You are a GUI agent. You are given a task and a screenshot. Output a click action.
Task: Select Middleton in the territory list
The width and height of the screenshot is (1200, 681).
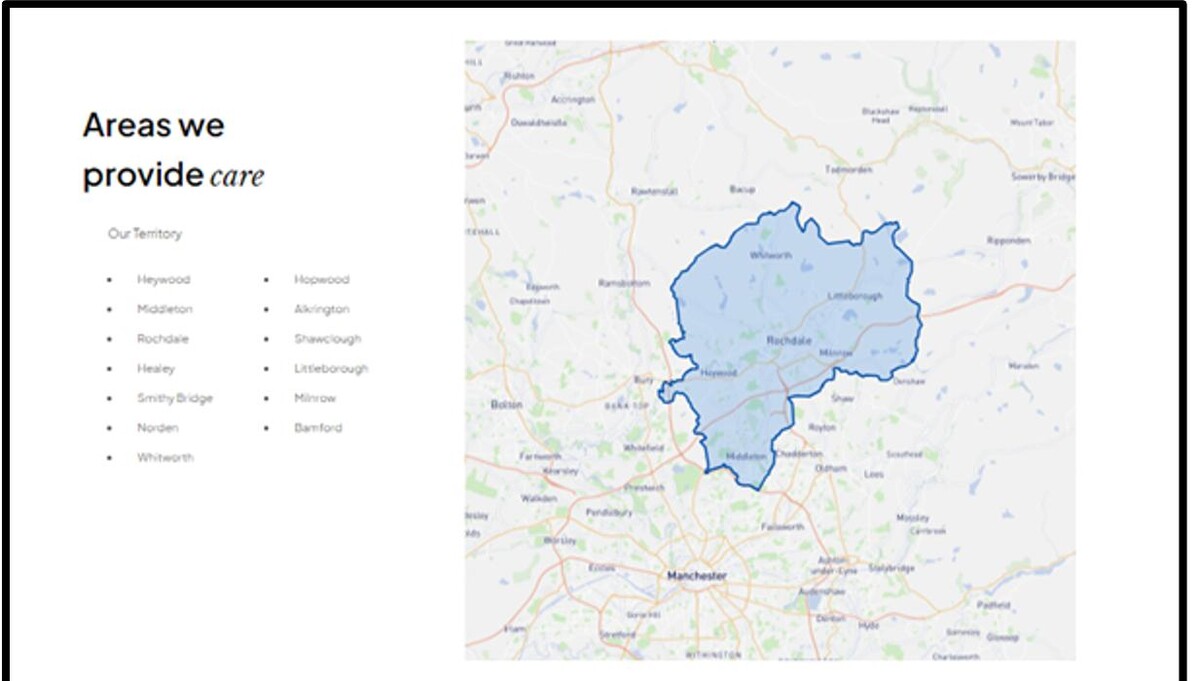click(x=165, y=310)
